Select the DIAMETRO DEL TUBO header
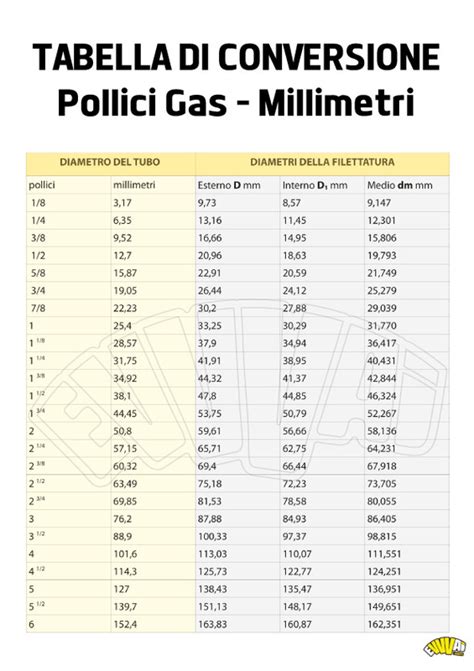474x671 pixels. [x=110, y=162]
